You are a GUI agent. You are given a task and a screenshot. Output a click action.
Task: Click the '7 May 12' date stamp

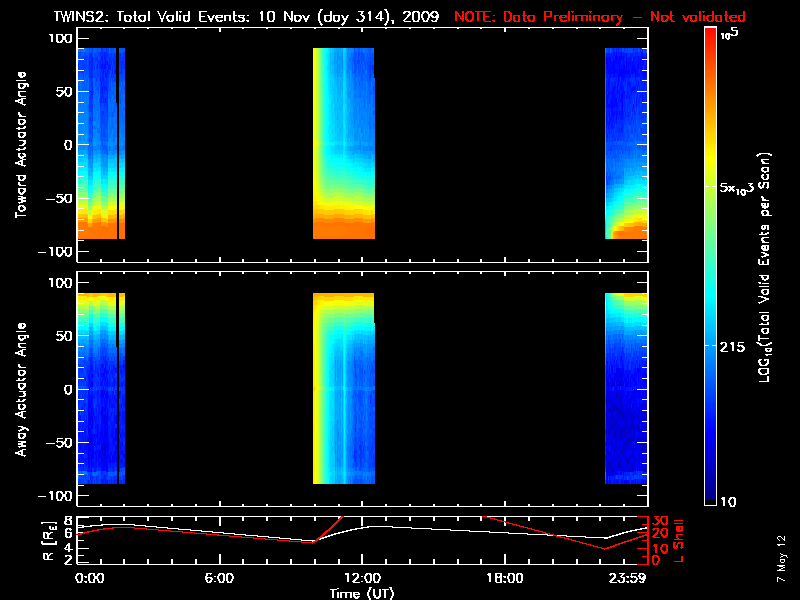[779, 565]
